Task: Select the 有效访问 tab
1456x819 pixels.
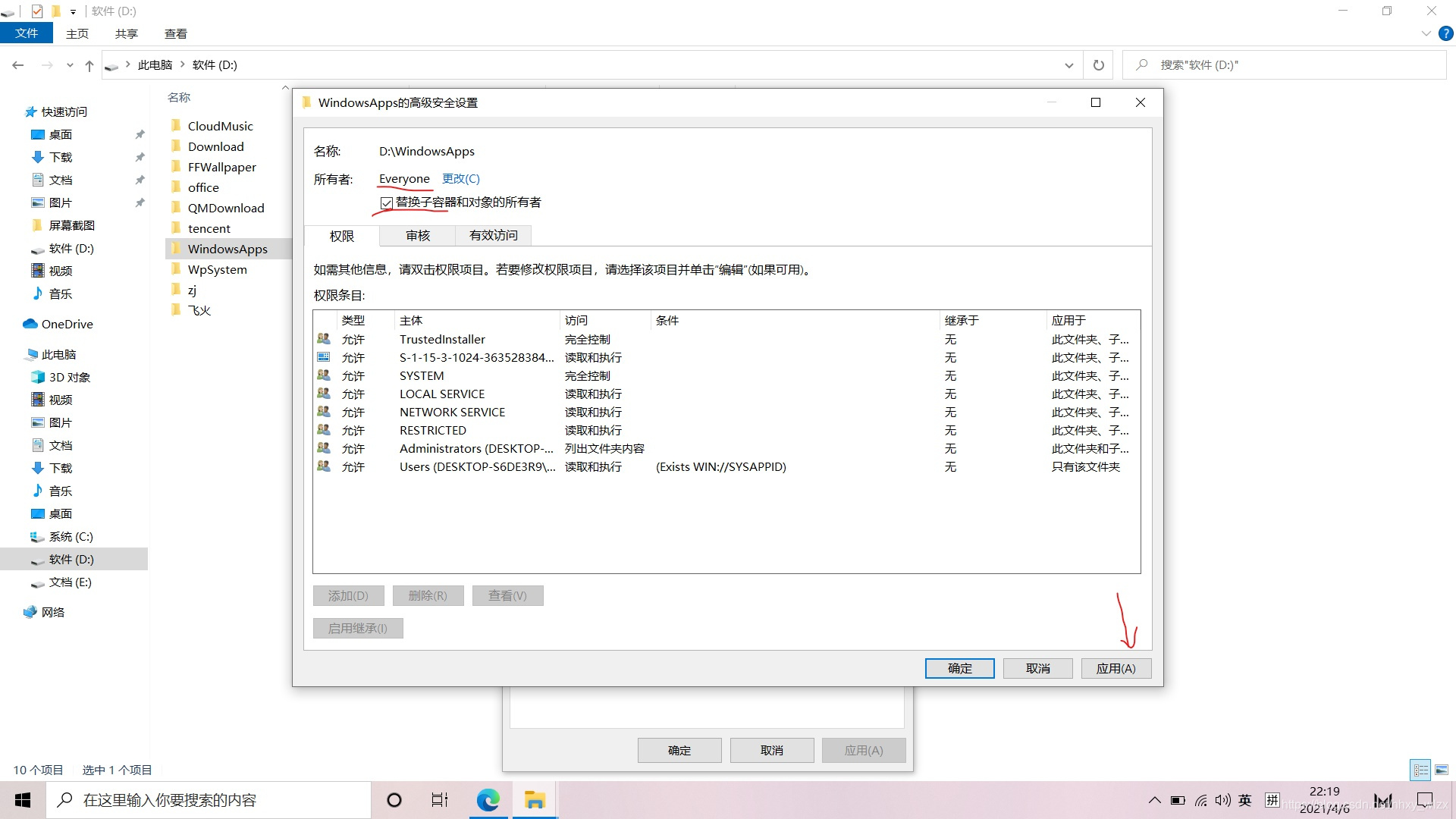Action: point(493,234)
